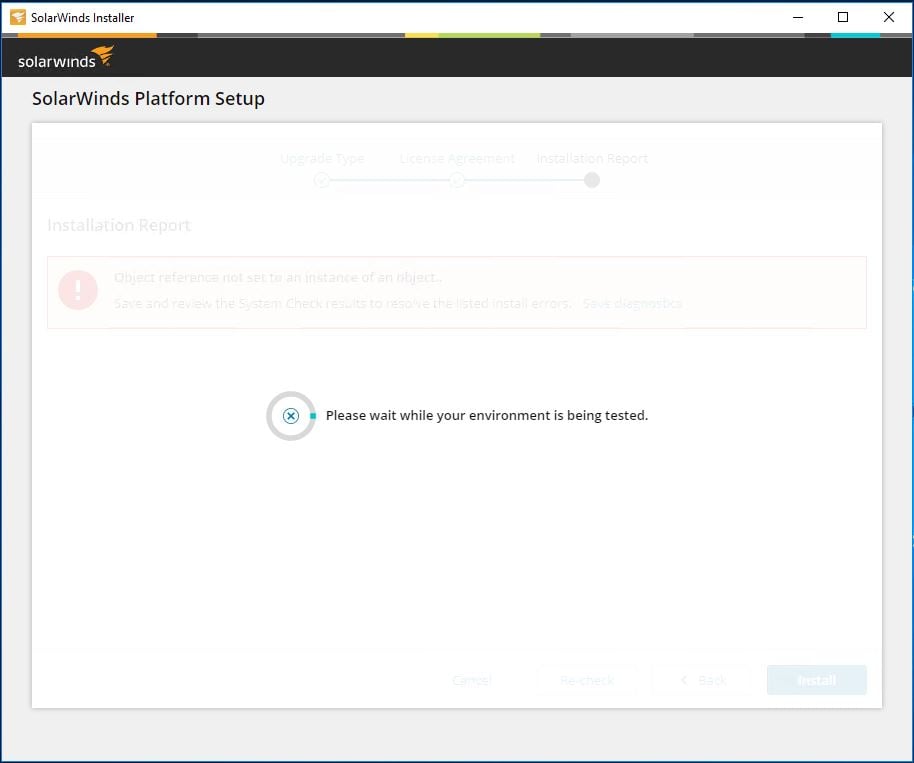
Task: Click the SolarWinds Installer title bar icon
Action: click(x=18, y=17)
